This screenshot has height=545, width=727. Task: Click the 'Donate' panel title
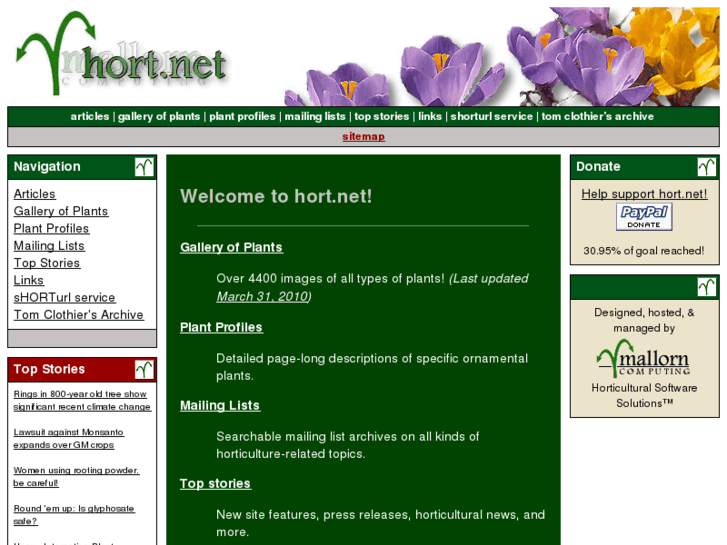click(x=598, y=167)
